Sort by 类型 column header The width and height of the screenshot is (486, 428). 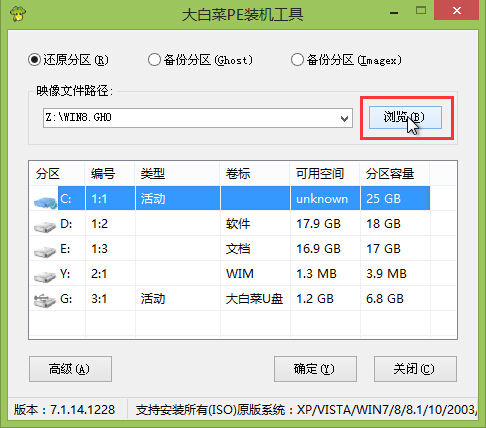(x=177, y=174)
